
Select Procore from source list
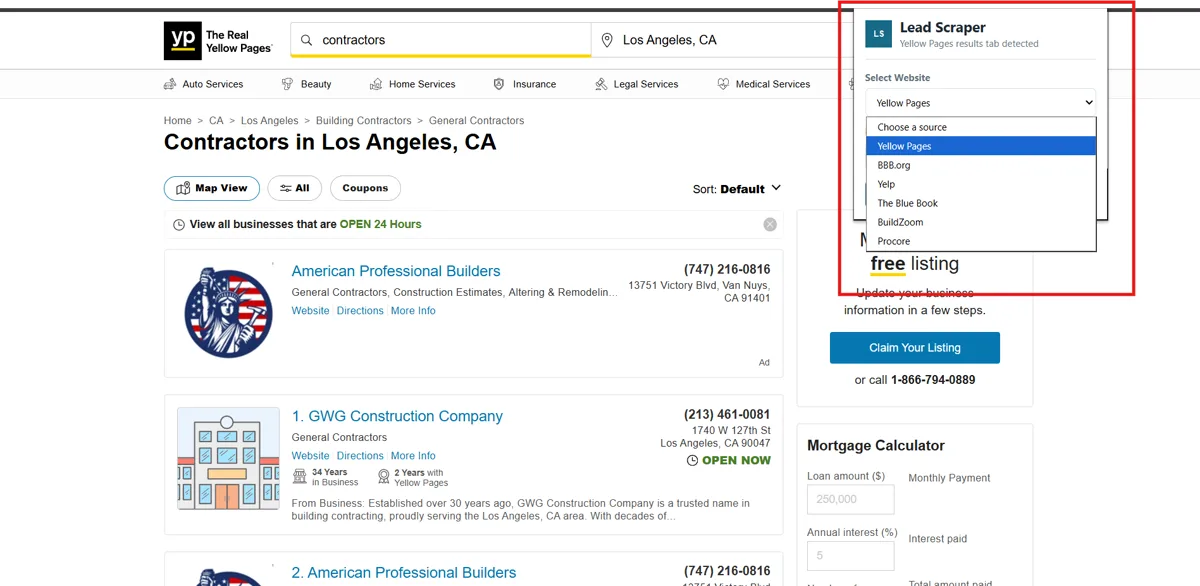981,241
